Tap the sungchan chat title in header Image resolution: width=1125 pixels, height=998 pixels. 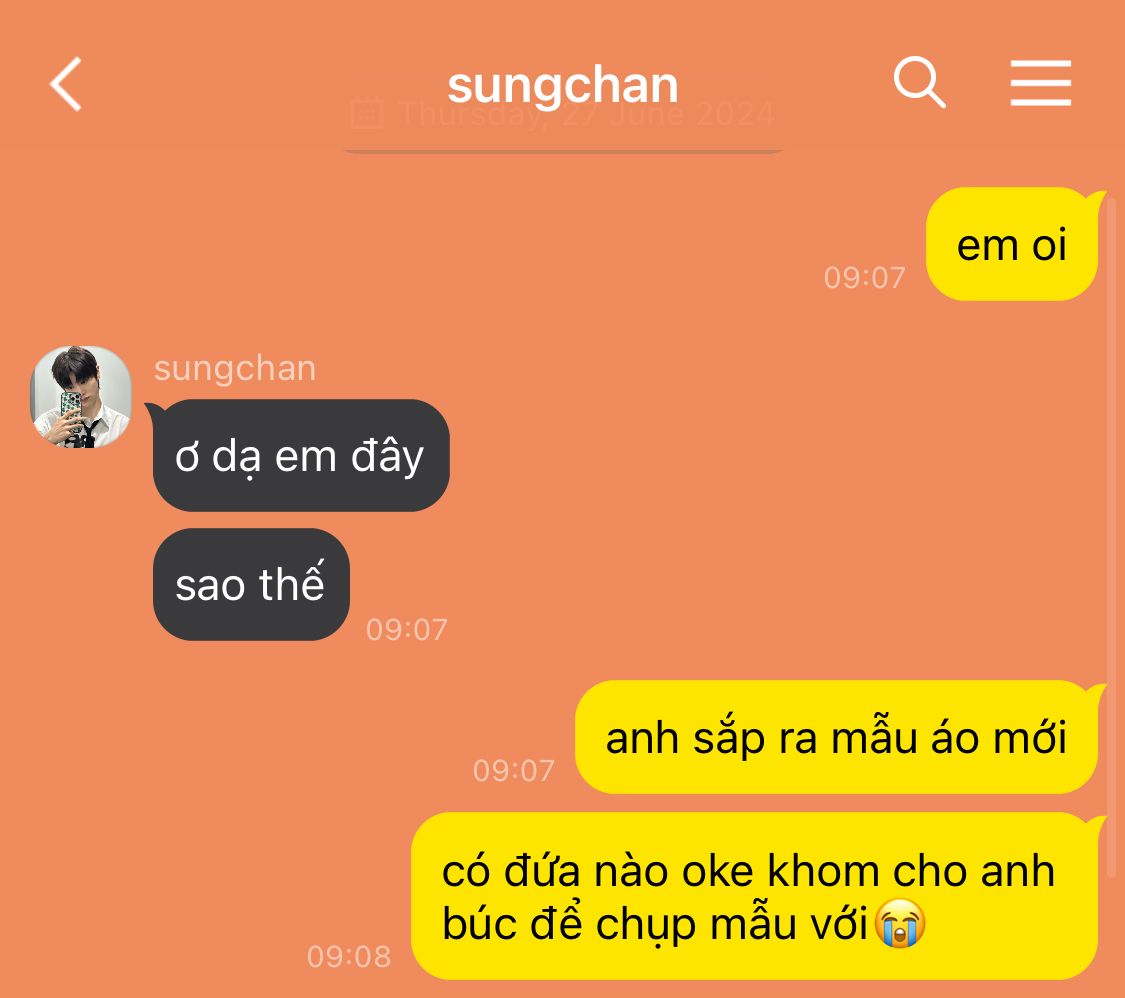click(562, 85)
